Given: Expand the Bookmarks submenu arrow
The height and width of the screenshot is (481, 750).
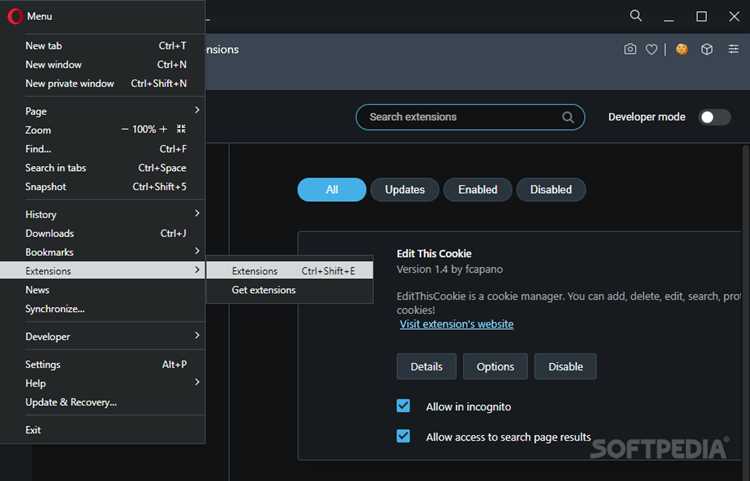Looking at the screenshot, I should pyautogui.click(x=197, y=251).
